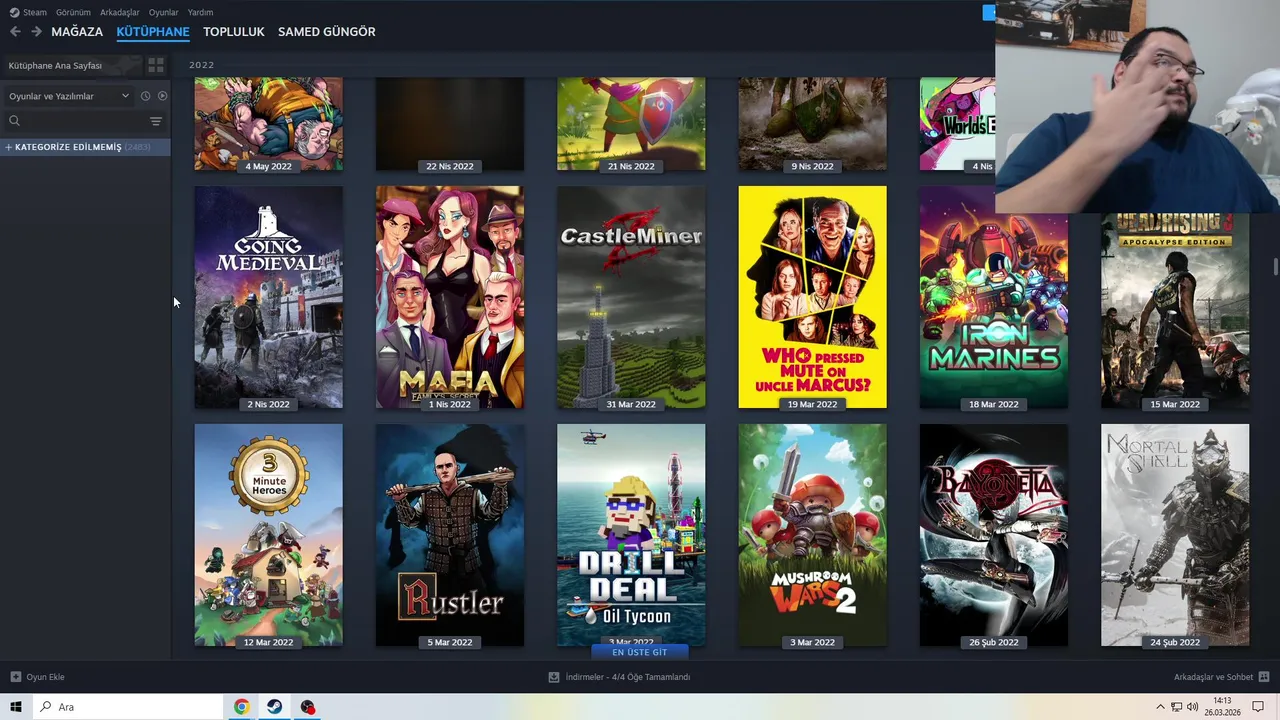Open Who Pressed Mute on Uncle Marcus tile
The image size is (1280, 720).
click(812, 297)
